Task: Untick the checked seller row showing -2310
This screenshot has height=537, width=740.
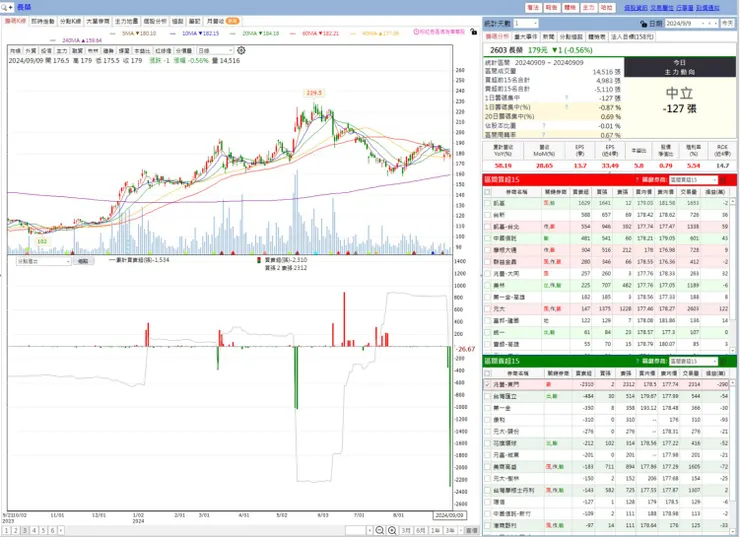Action: click(488, 385)
